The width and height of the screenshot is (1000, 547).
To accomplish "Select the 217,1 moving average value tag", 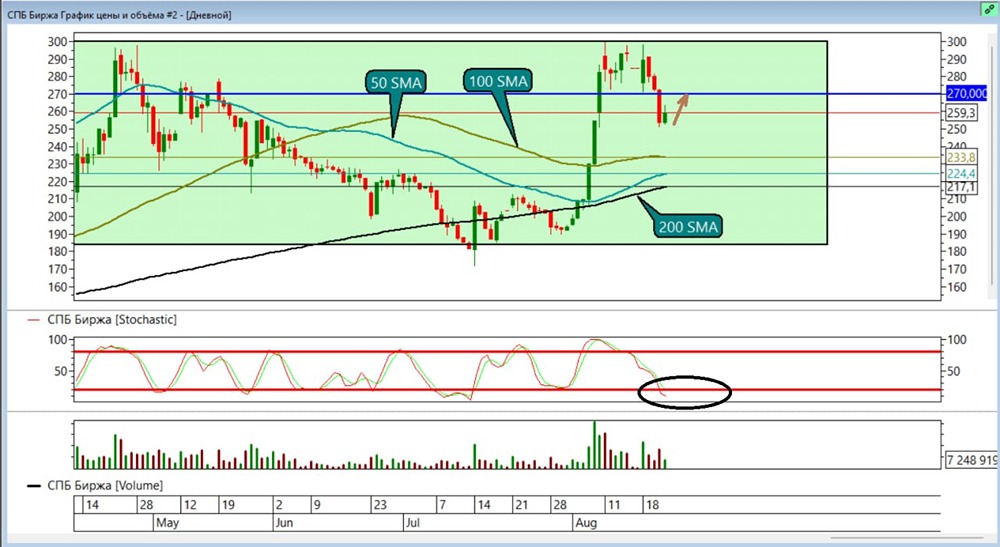I will (x=962, y=187).
